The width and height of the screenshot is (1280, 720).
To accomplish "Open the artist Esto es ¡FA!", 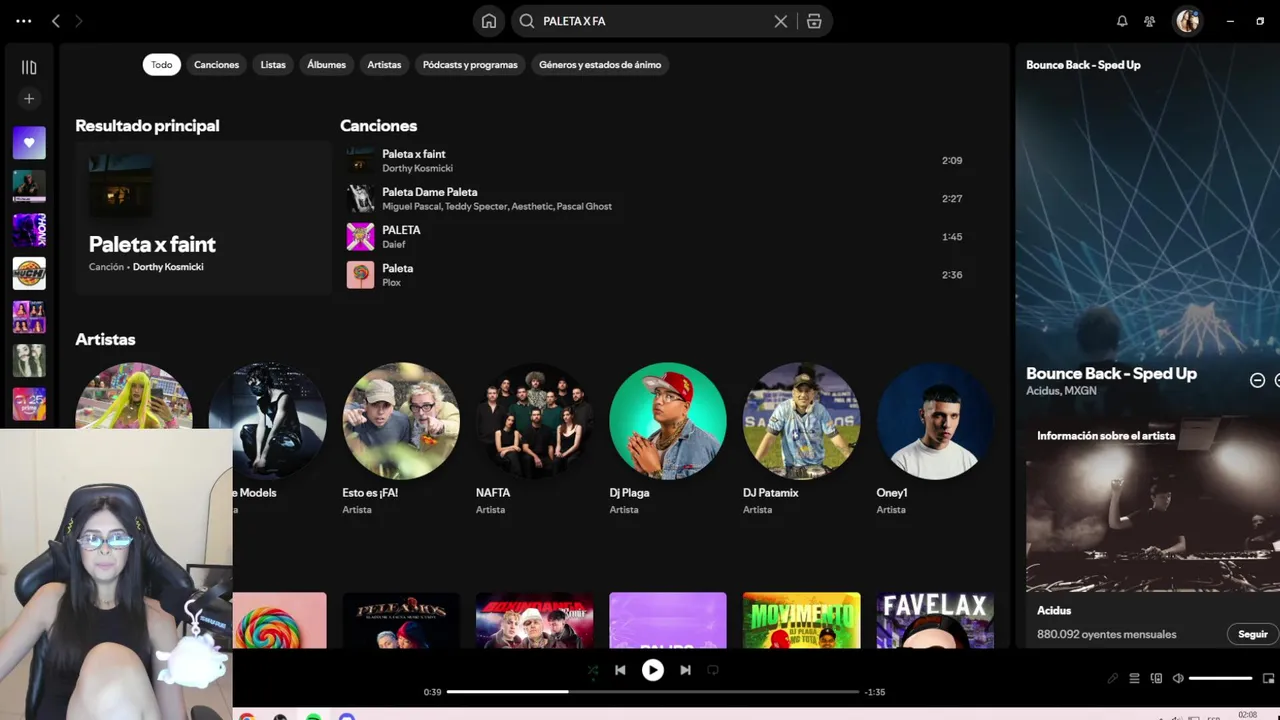I will point(401,438).
